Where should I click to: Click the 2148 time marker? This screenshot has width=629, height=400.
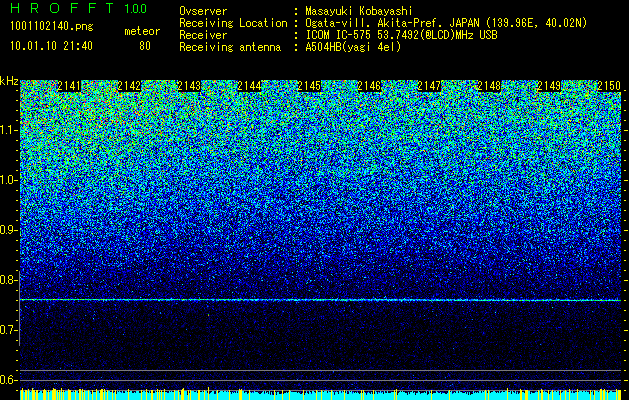point(489,86)
